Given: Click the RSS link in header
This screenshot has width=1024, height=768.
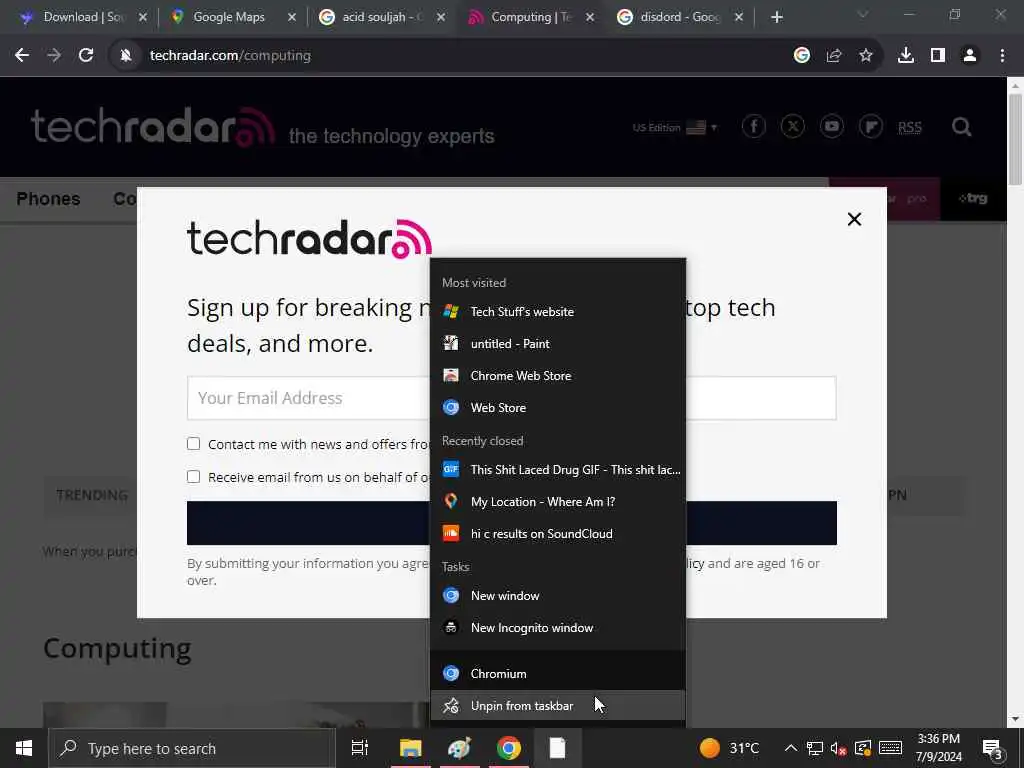Looking at the screenshot, I should 910,127.
